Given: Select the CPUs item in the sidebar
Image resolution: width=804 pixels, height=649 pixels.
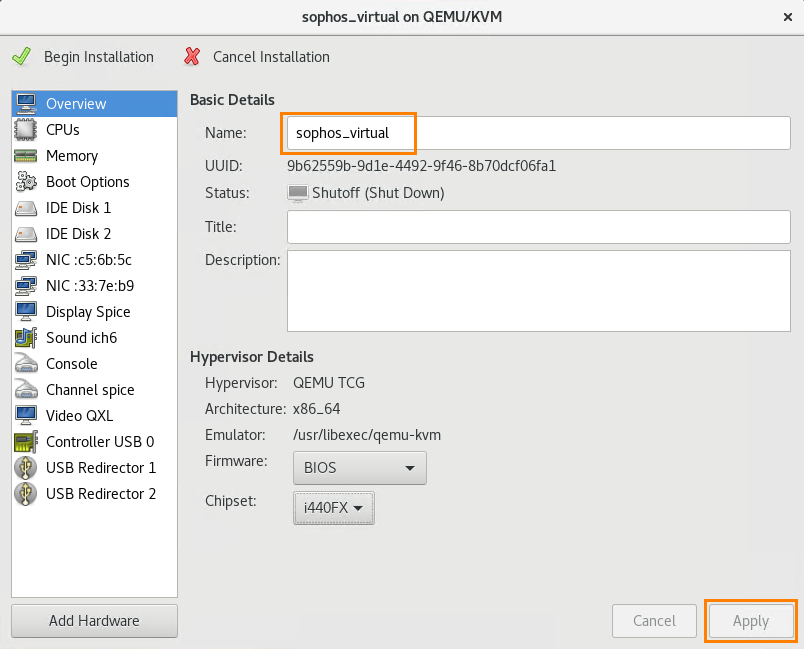Looking at the screenshot, I should pyautogui.click(x=60, y=130).
